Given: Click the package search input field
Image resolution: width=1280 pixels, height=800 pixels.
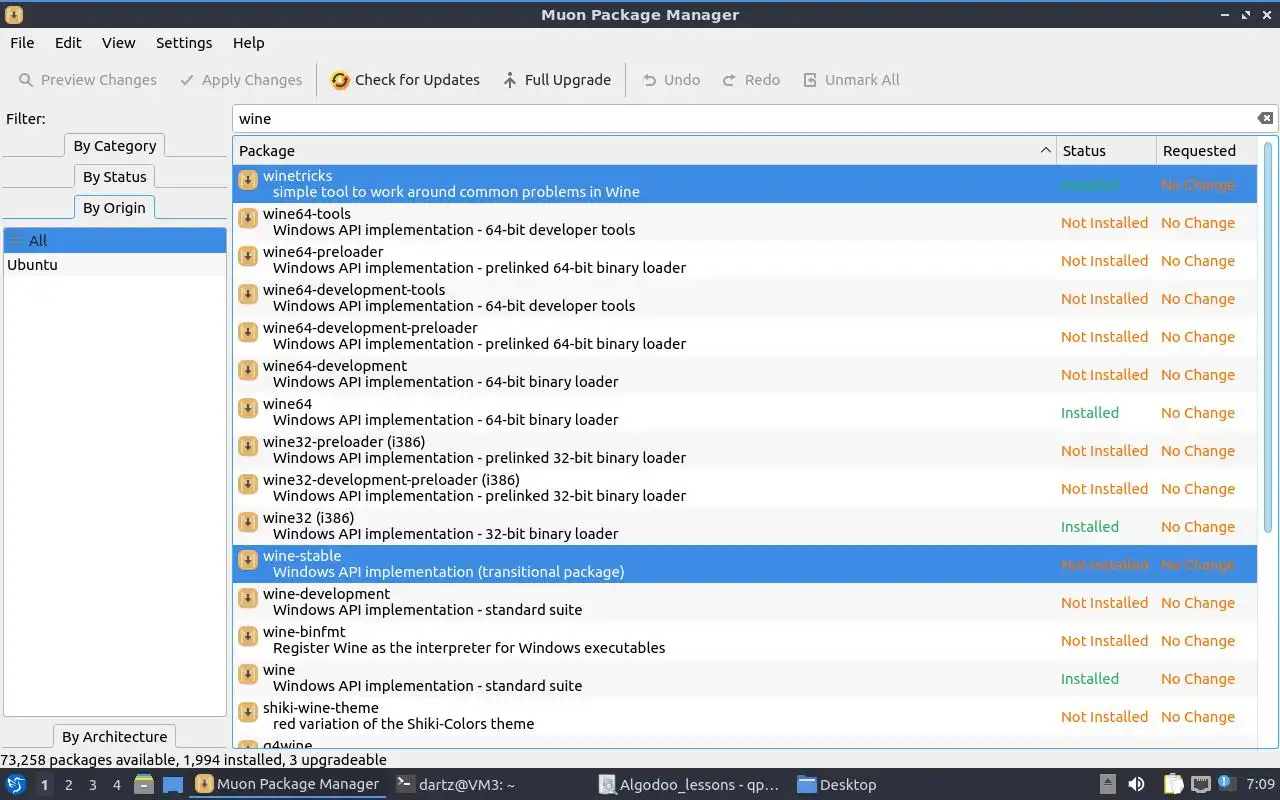Looking at the screenshot, I should tap(745, 118).
